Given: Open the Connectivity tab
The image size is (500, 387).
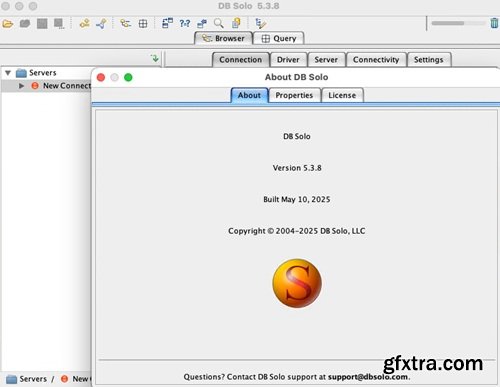Looking at the screenshot, I should 376,60.
